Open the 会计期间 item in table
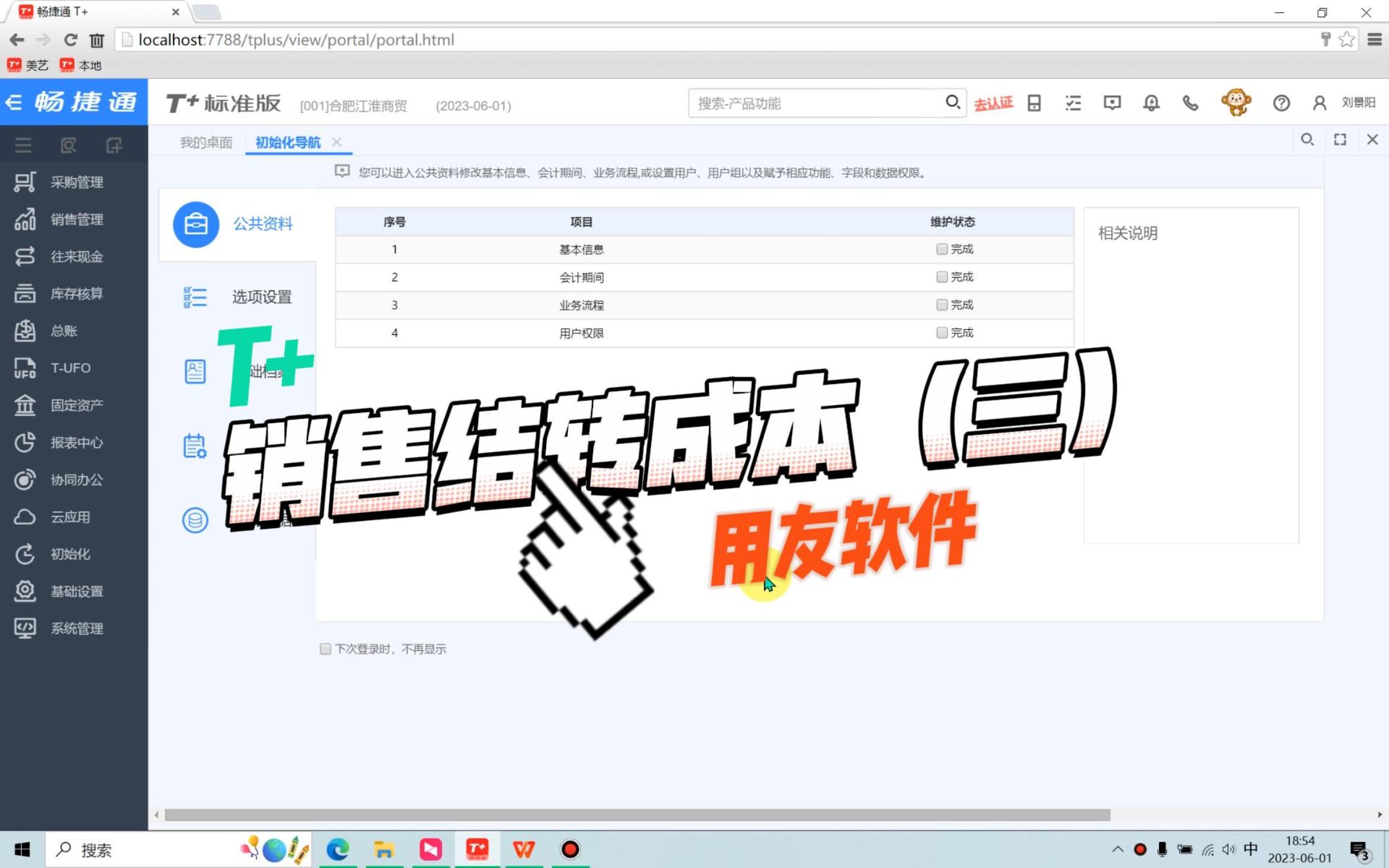1389x868 pixels. point(581,277)
